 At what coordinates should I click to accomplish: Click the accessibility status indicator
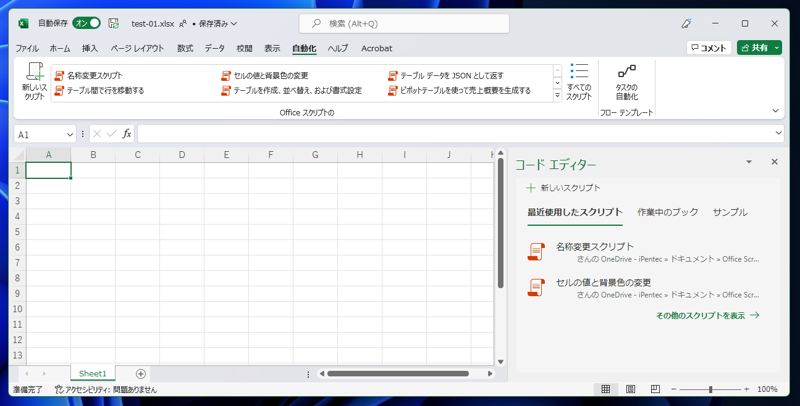106,390
